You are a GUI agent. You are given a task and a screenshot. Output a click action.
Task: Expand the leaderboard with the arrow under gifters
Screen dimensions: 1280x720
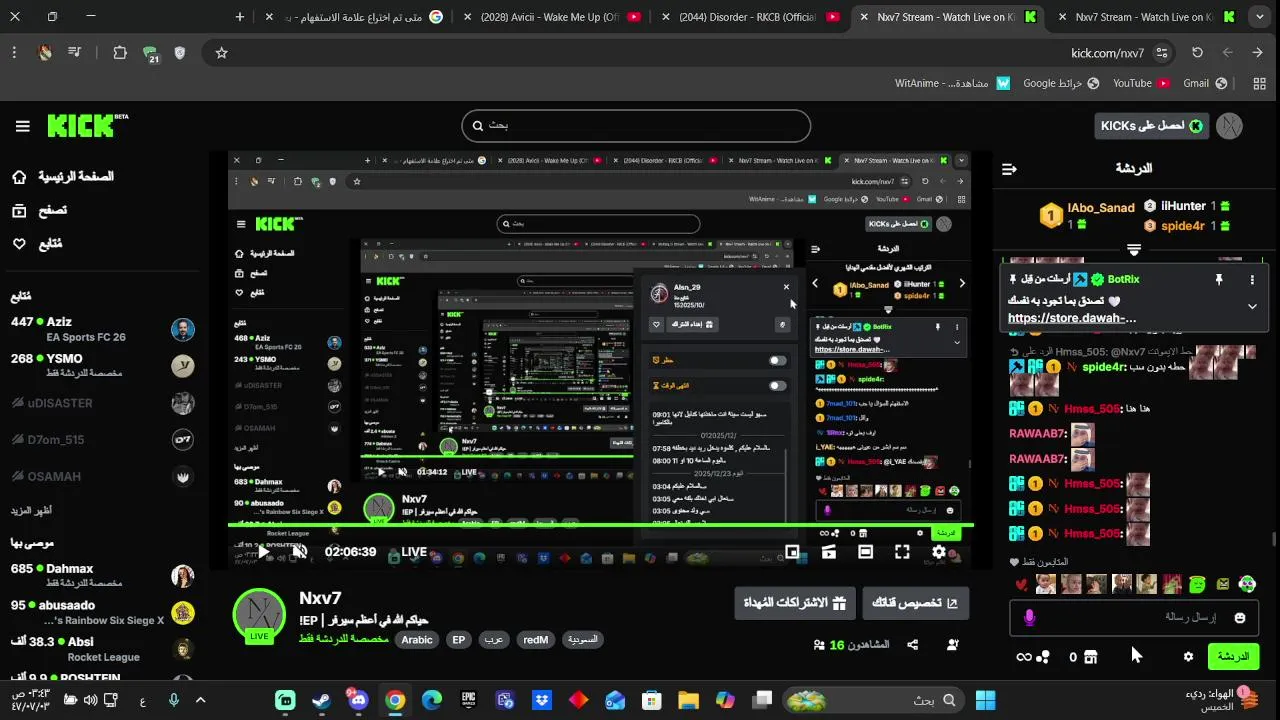pyautogui.click(x=1134, y=248)
